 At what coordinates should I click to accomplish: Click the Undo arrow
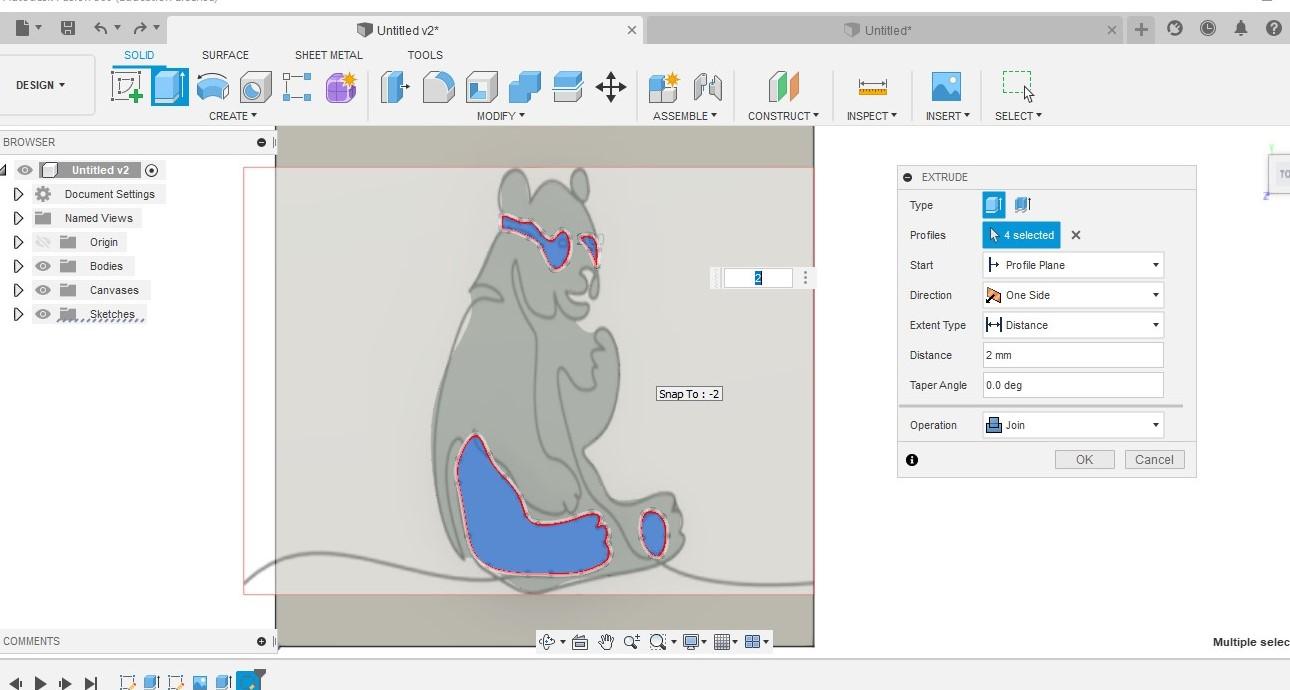coord(101,29)
